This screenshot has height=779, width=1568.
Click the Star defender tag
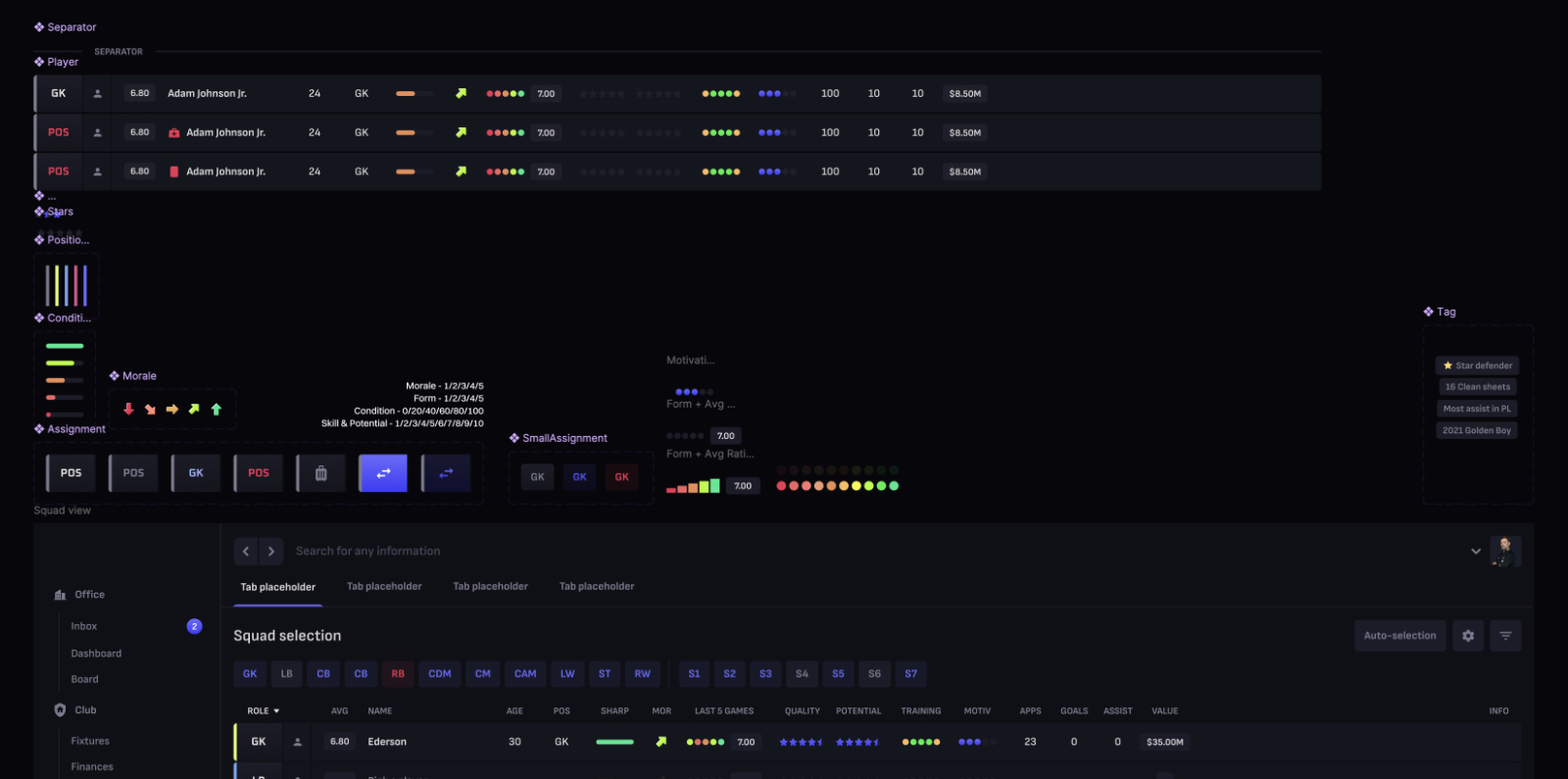(x=1477, y=365)
